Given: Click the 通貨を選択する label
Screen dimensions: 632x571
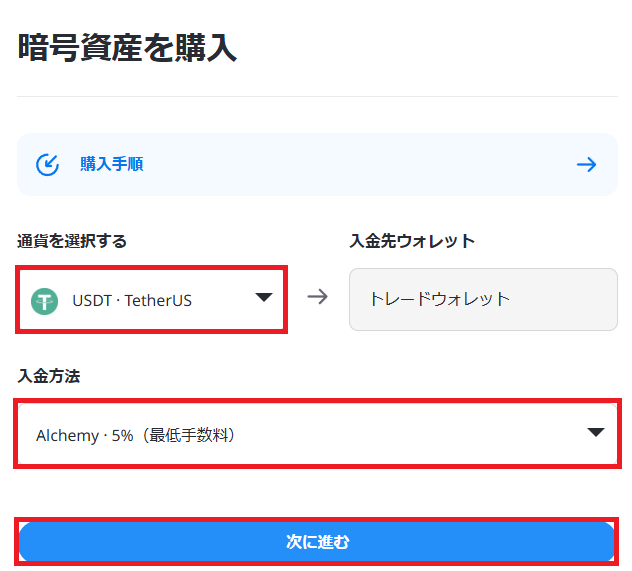Looking at the screenshot, I should pyautogui.click(x=72, y=241).
